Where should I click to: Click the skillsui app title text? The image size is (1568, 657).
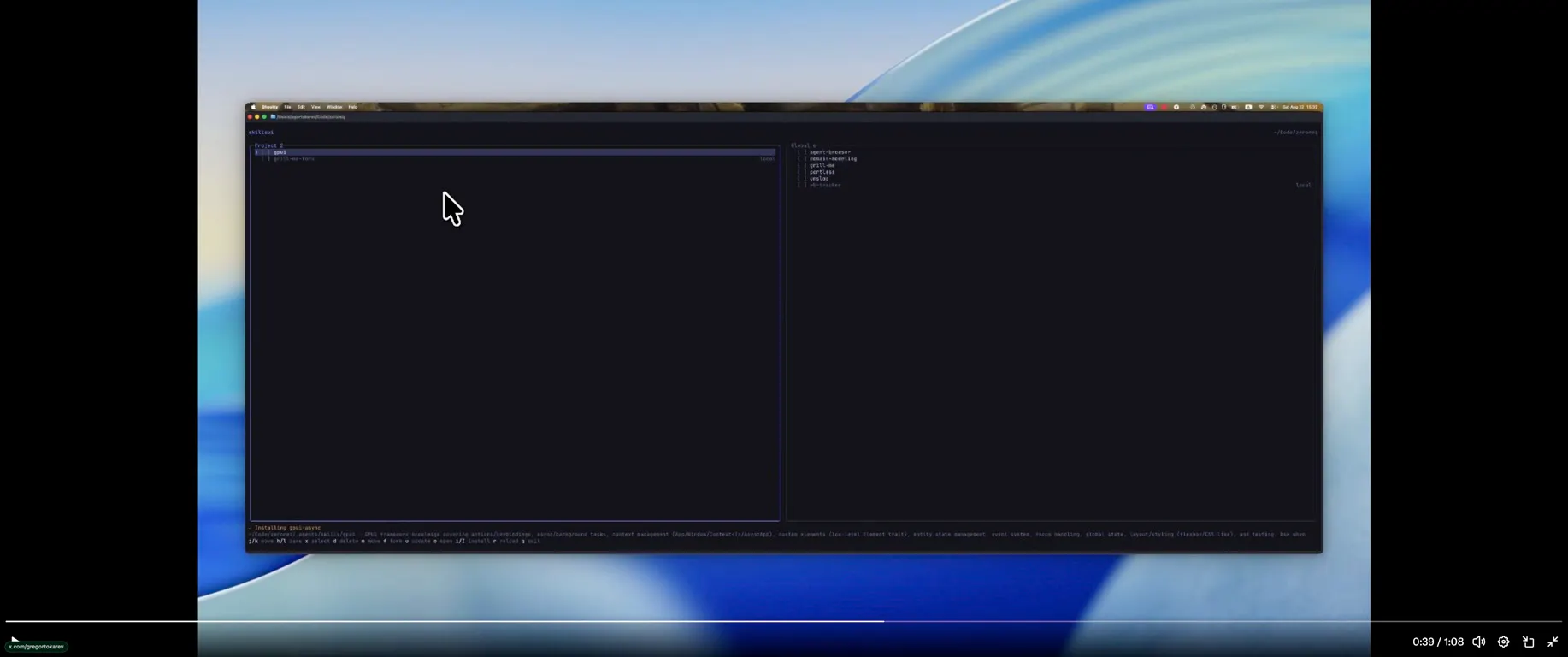coord(262,133)
